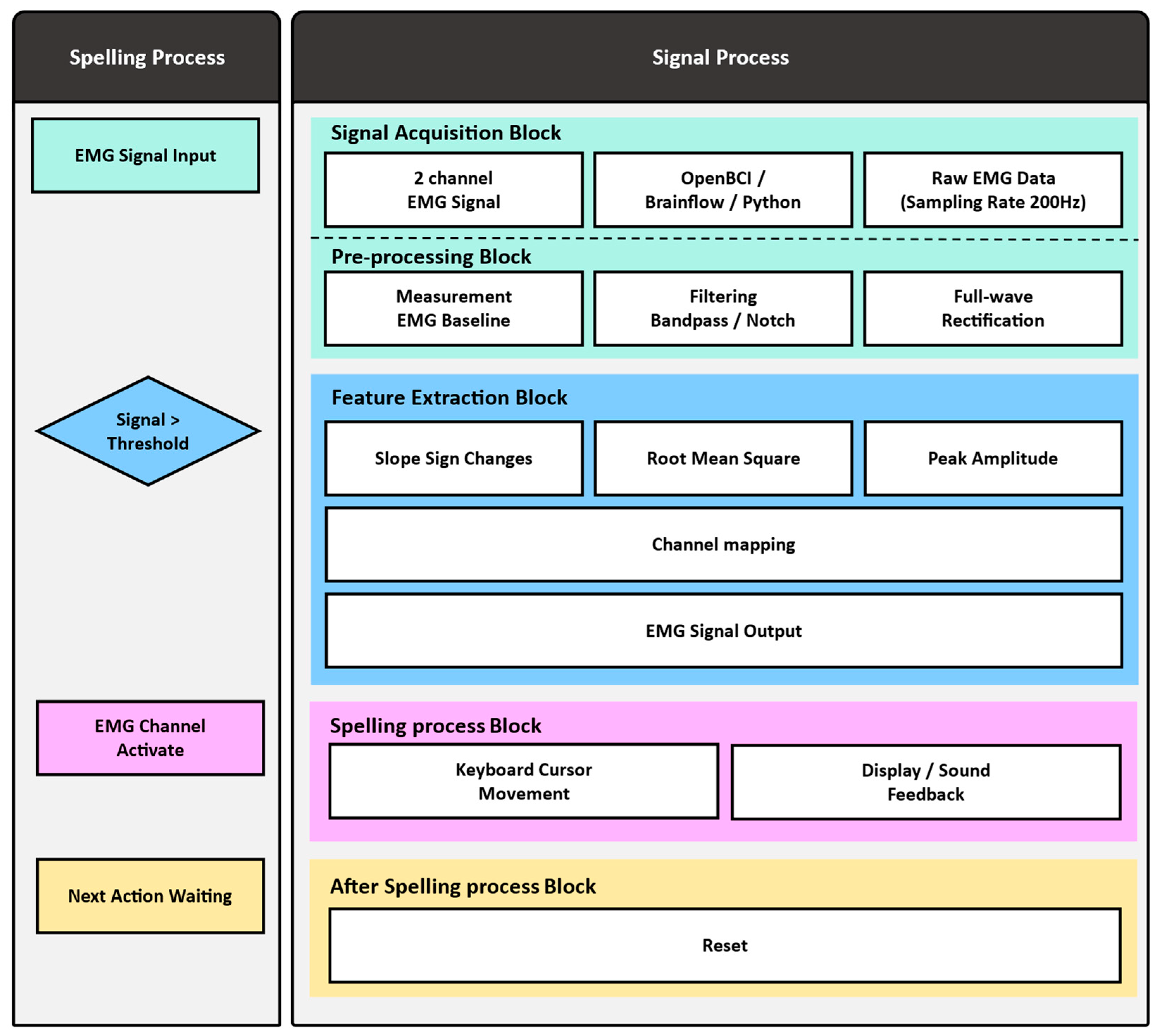Select the Pre-processing Block title
Viewport: 1158px width, 1036px height.
point(431,257)
